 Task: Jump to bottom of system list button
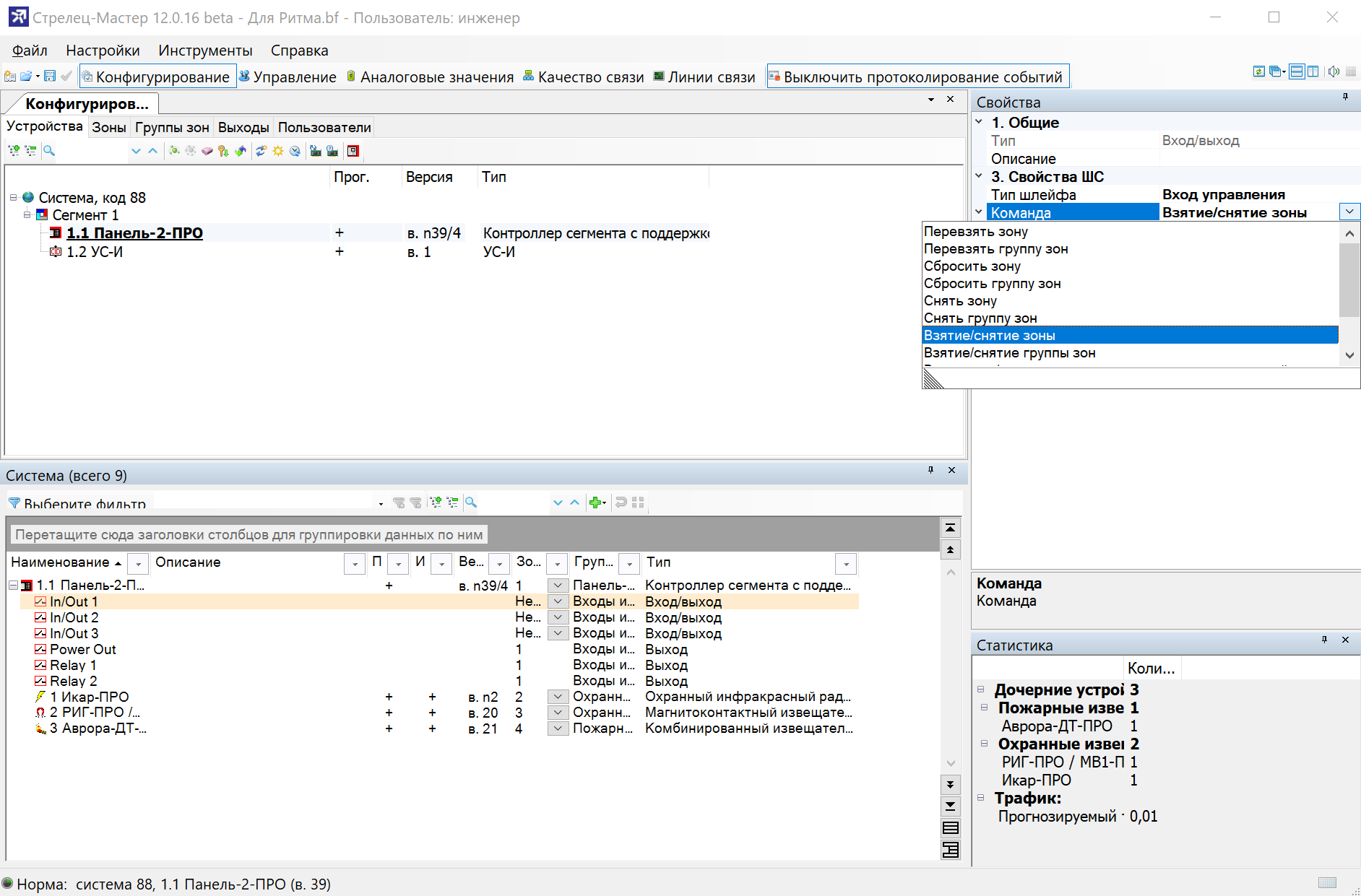pyautogui.click(x=951, y=806)
